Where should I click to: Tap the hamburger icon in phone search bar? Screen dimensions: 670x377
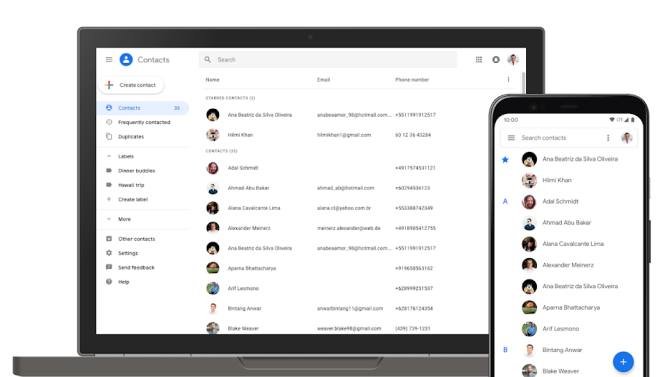coord(511,138)
